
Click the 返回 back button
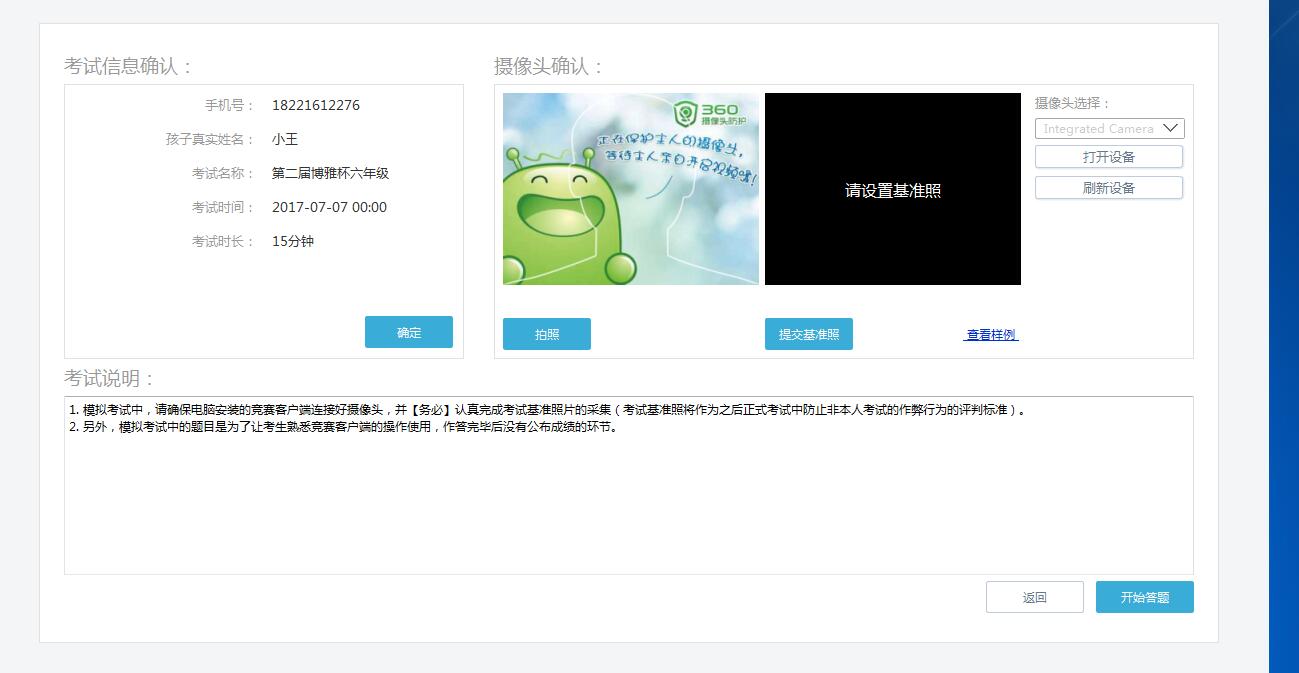pyautogui.click(x=1034, y=597)
